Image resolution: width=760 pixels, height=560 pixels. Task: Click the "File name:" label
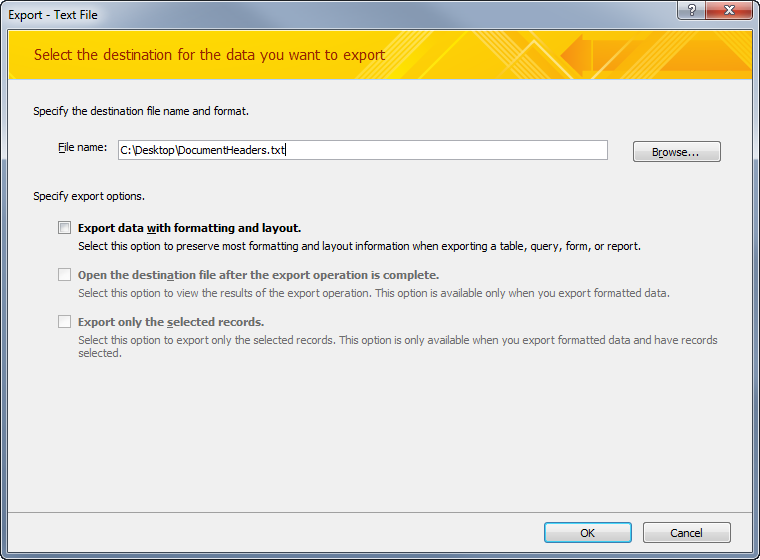pos(82,148)
